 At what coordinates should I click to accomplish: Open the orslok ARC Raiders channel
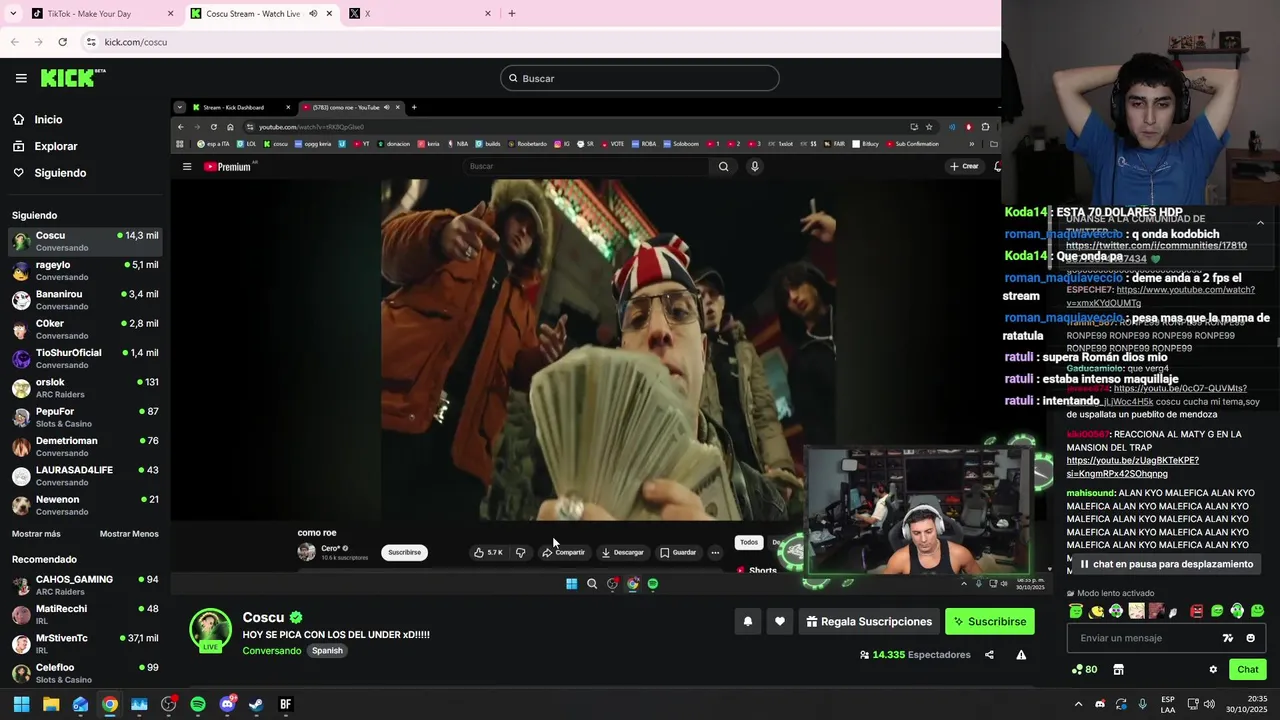click(x=85, y=388)
